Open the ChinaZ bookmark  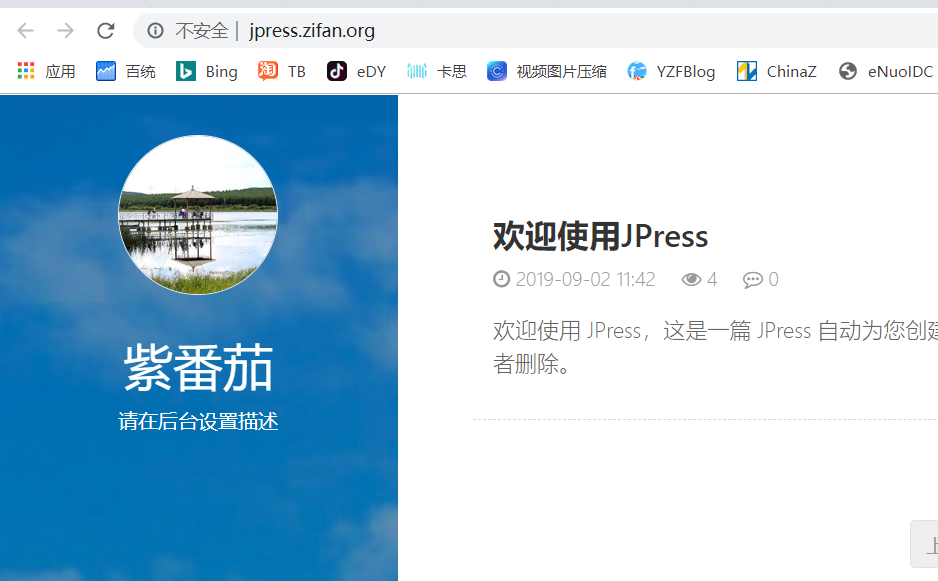(x=777, y=71)
